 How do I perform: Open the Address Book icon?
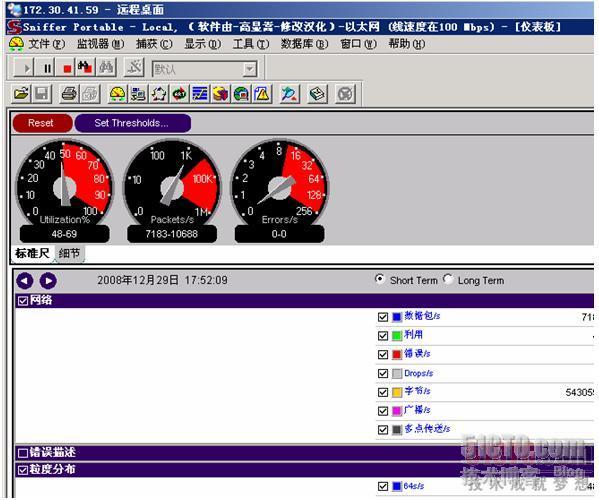(317, 93)
